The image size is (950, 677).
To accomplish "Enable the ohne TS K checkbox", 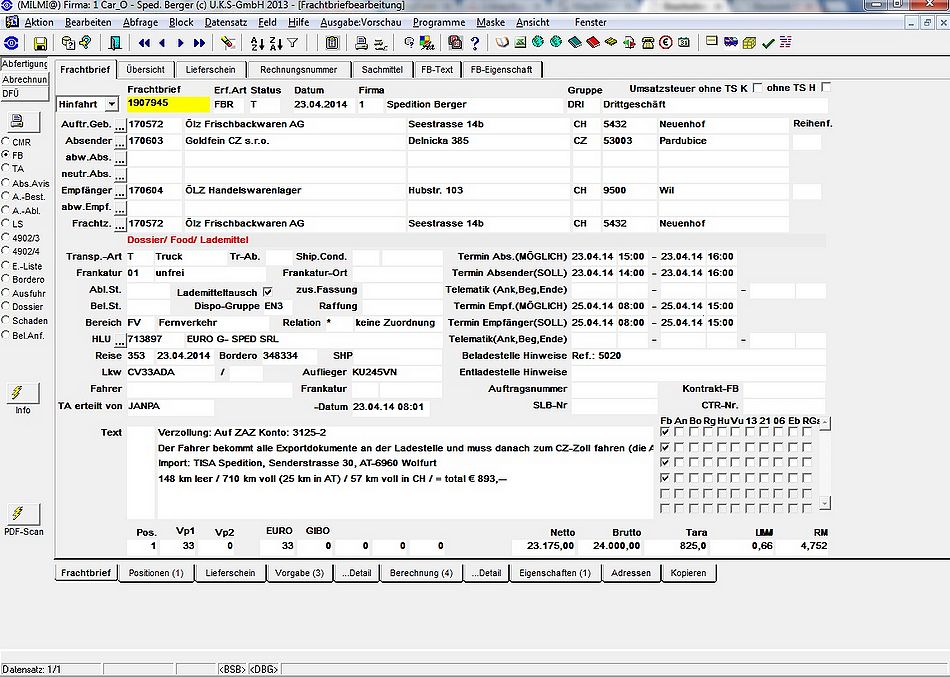I will [757, 88].
